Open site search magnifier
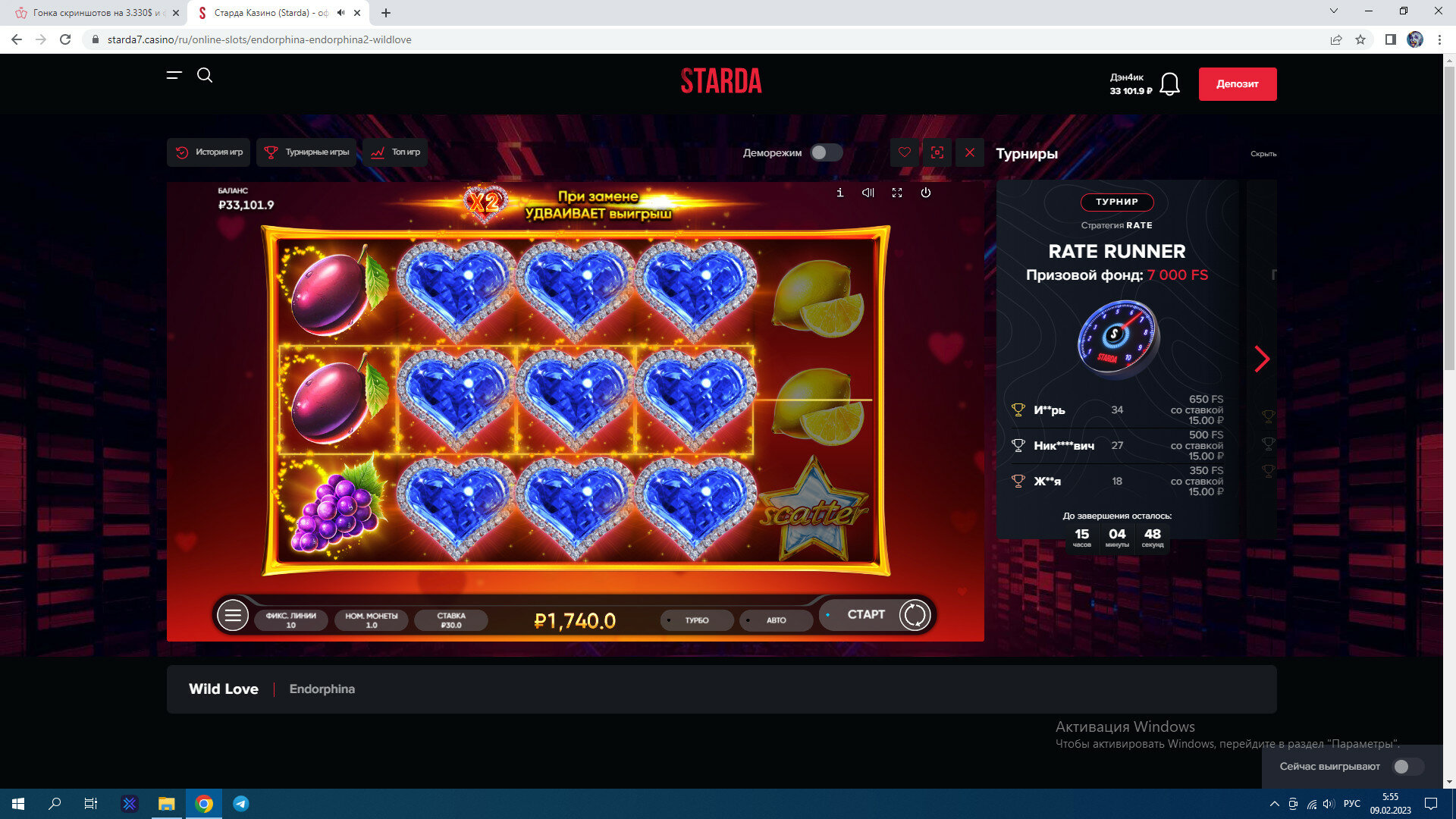Image resolution: width=1456 pixels, height=819 pixels. 205,75
